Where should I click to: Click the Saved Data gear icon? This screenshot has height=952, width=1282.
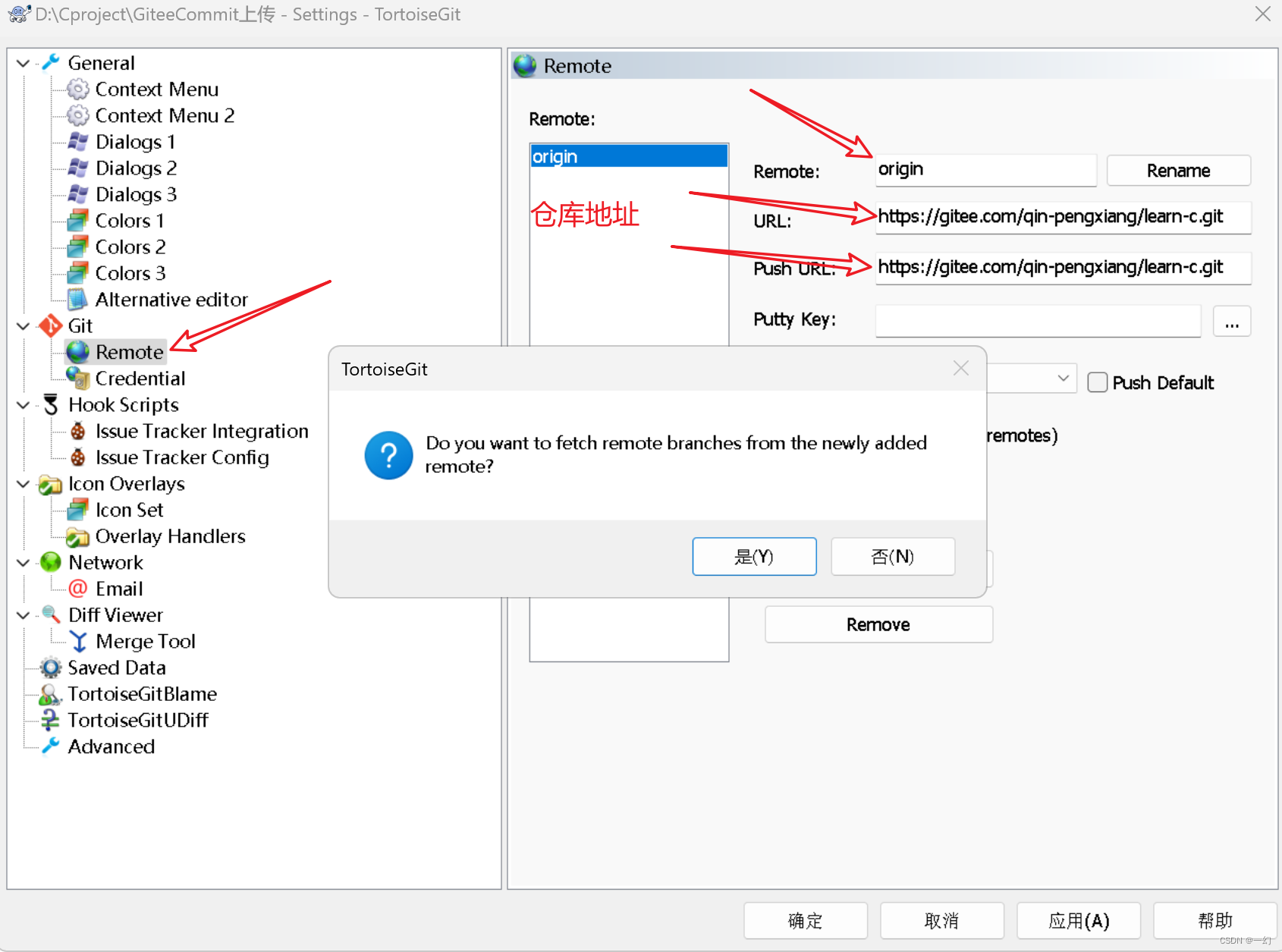click(x=49, y=668)
